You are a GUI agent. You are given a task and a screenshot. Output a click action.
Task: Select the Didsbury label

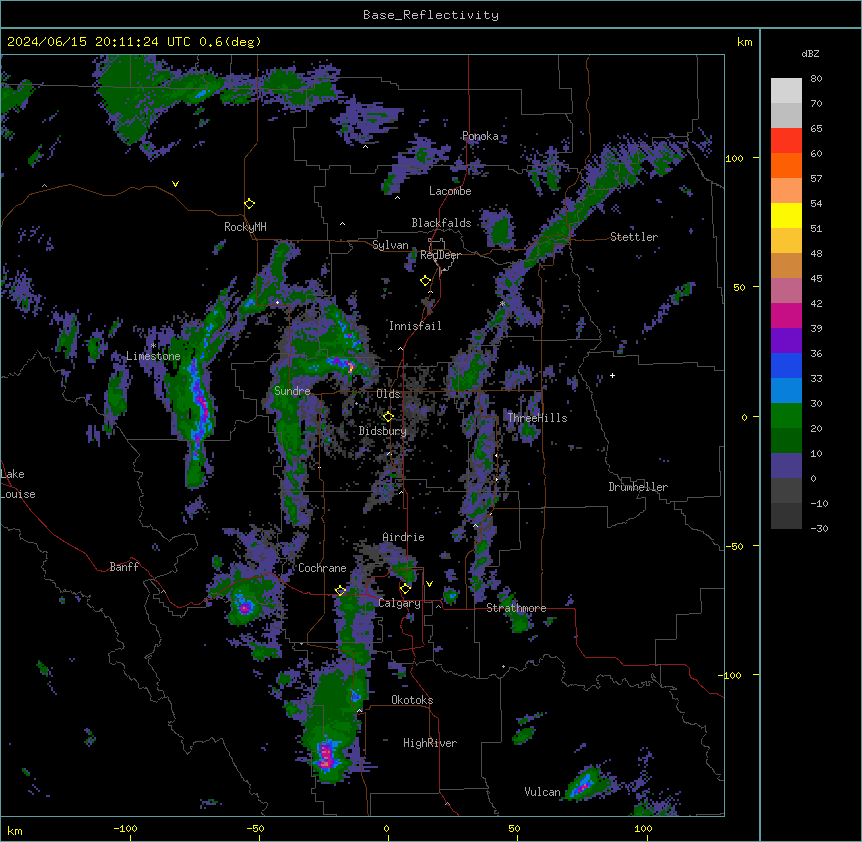coord(383,431)
